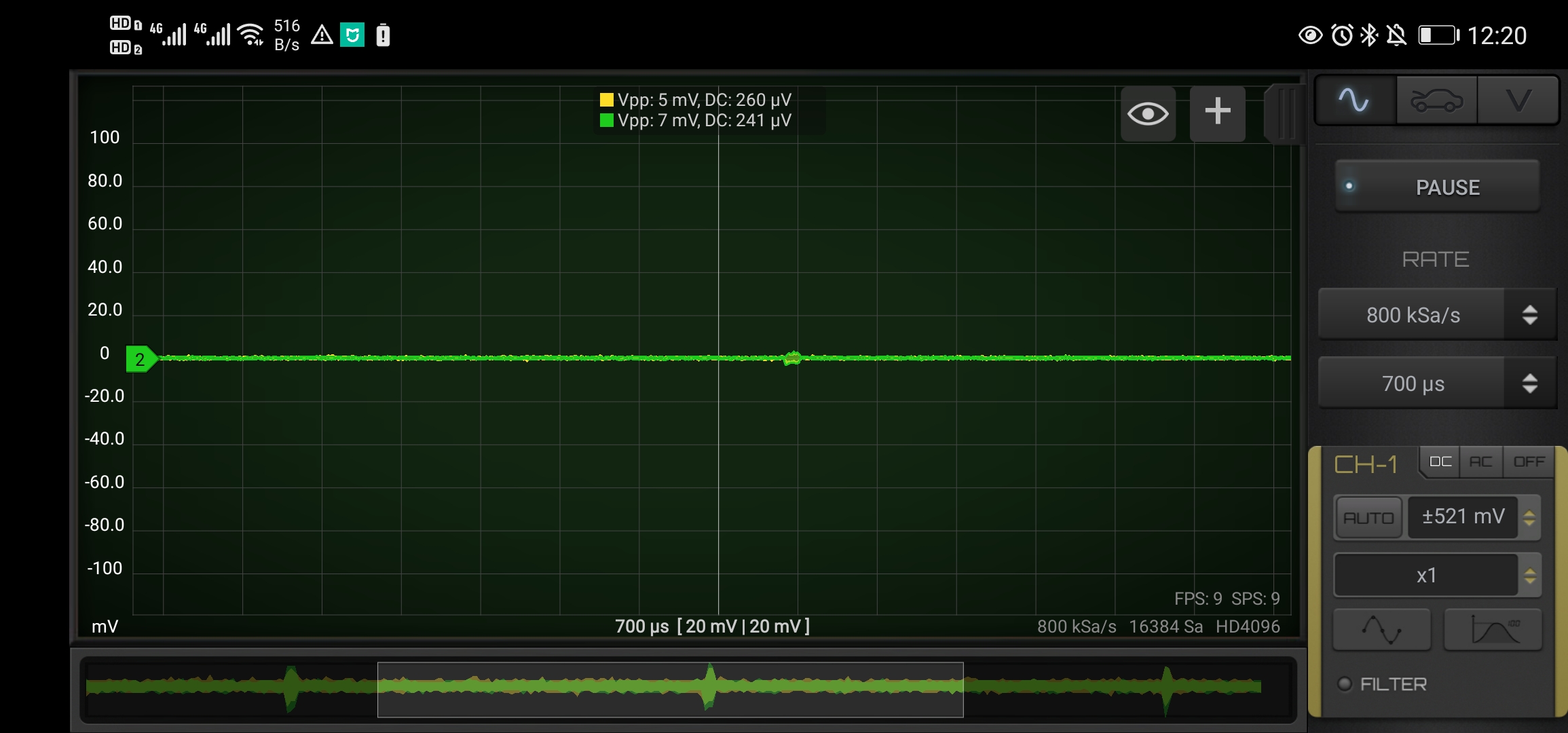Click the '16384 Sa' sample count text
Screen dimensions: 1568x733
(1165, 626)
